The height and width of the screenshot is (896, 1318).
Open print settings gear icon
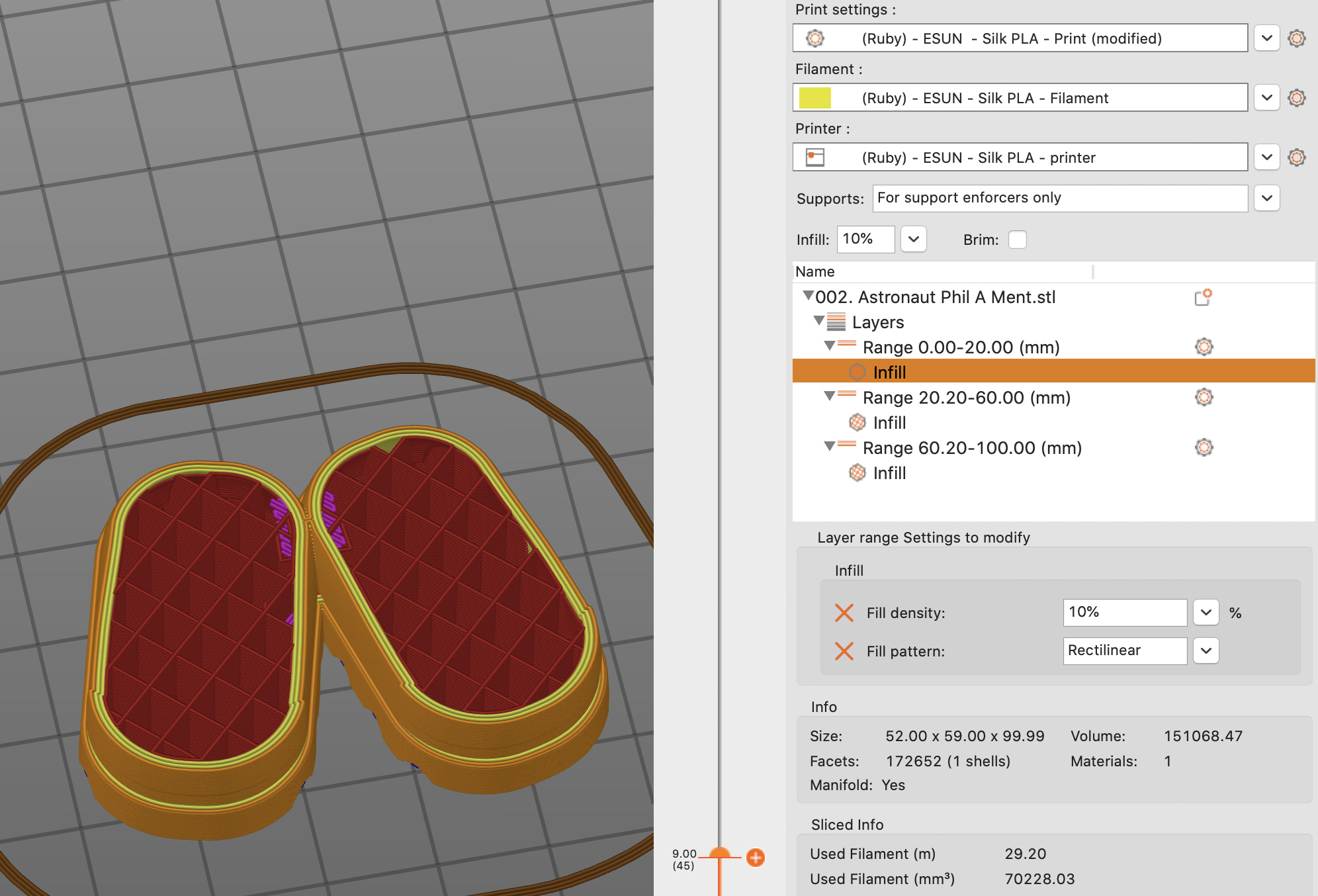click(x=1296, y=38)
